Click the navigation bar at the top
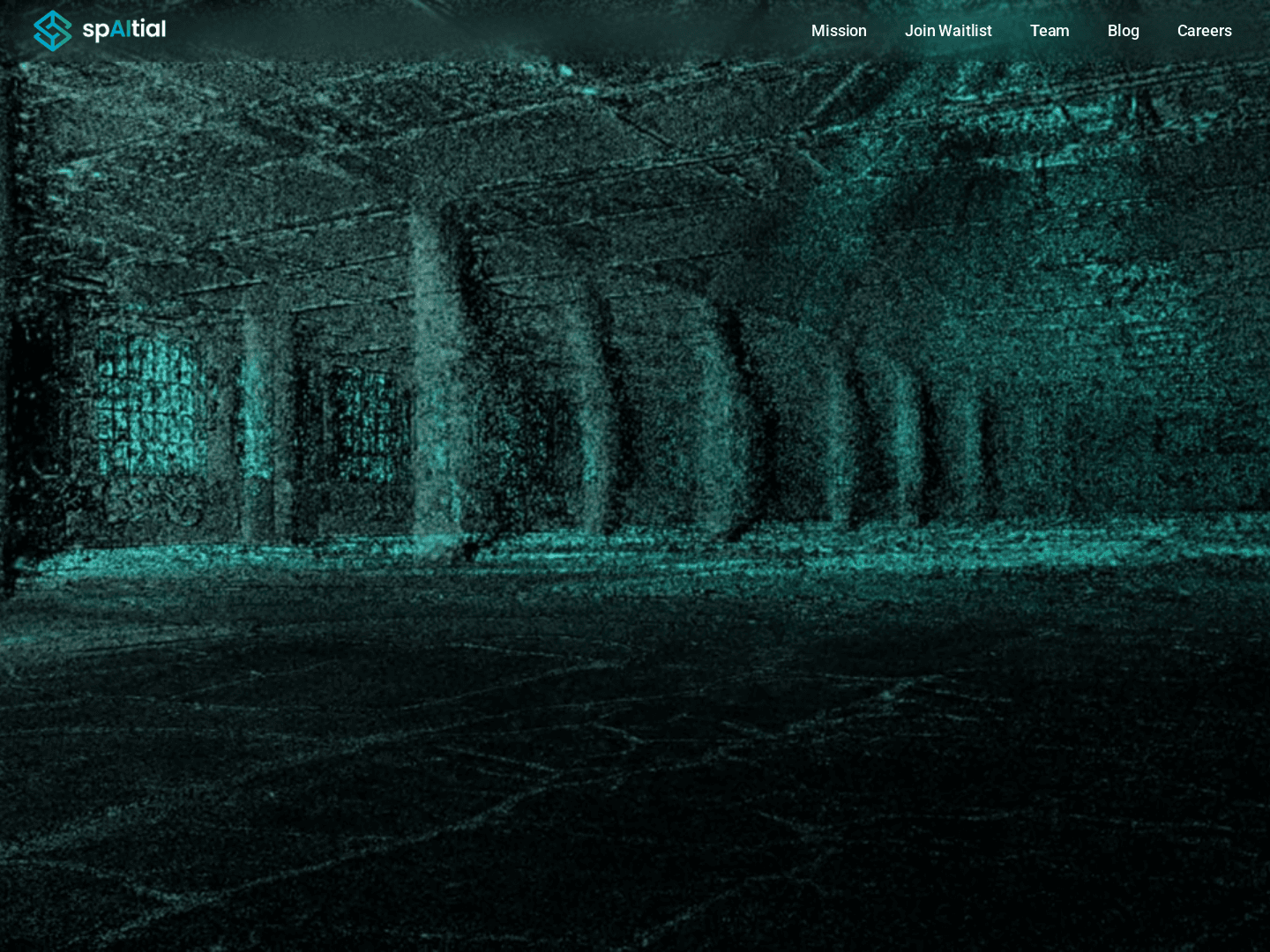Screen dimensions: 1270x952 pyautogui.click(x=635, y=31)
